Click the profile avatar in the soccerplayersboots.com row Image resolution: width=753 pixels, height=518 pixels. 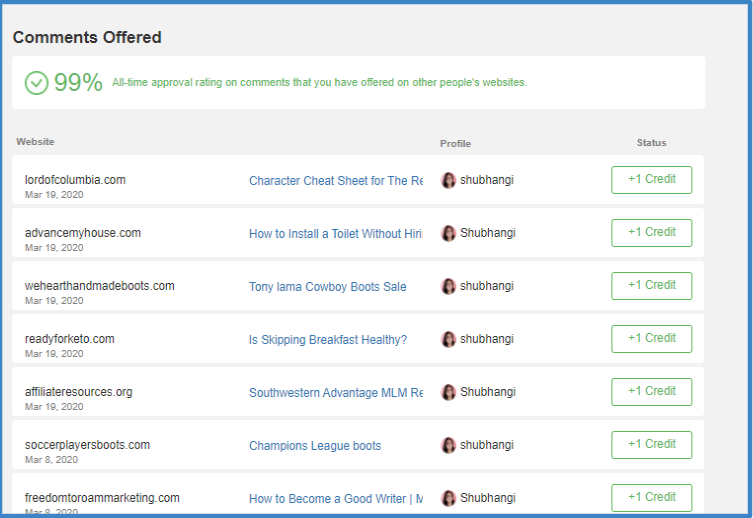tap(448, 446)
